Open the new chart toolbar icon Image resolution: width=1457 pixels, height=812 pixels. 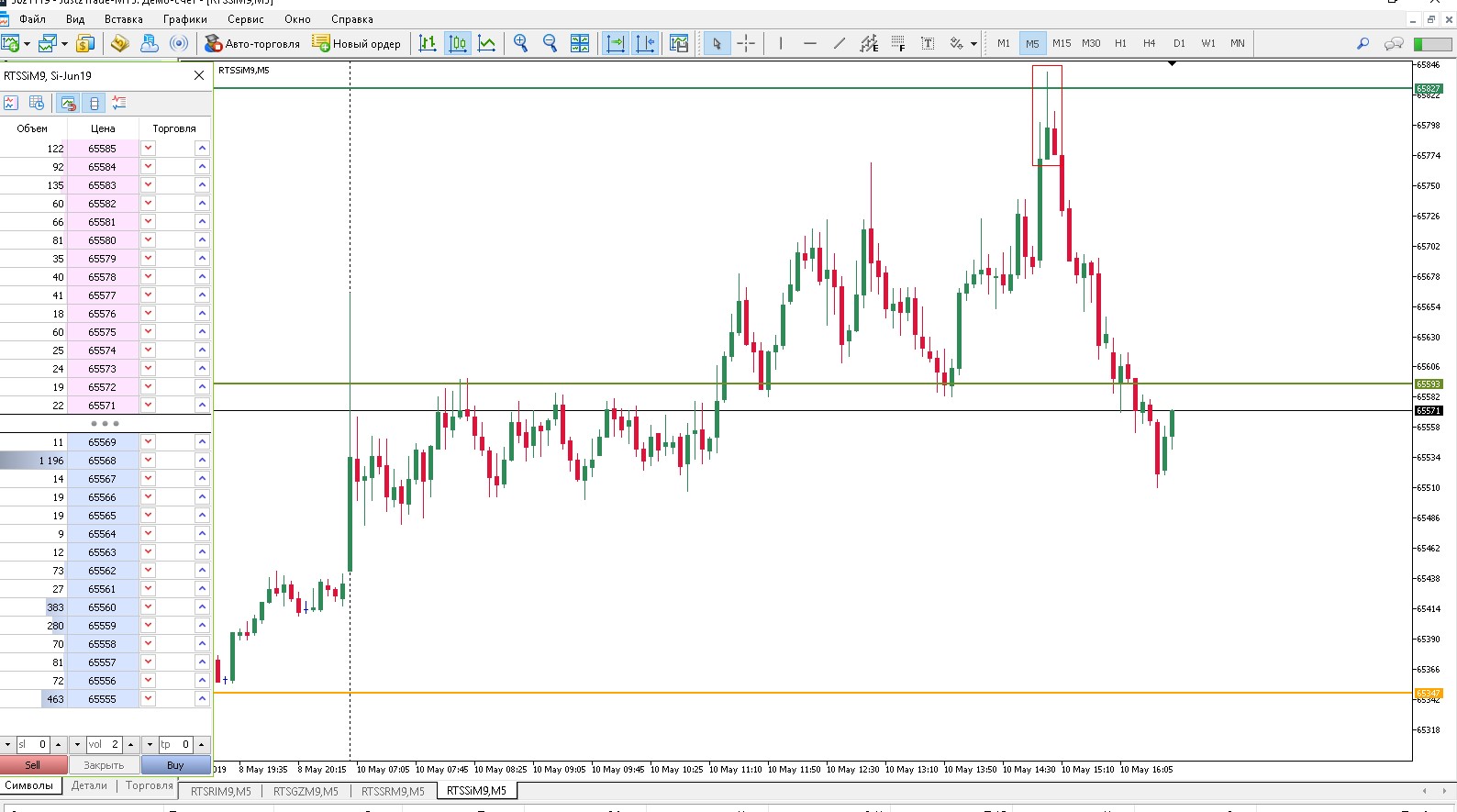pos(11,43)
